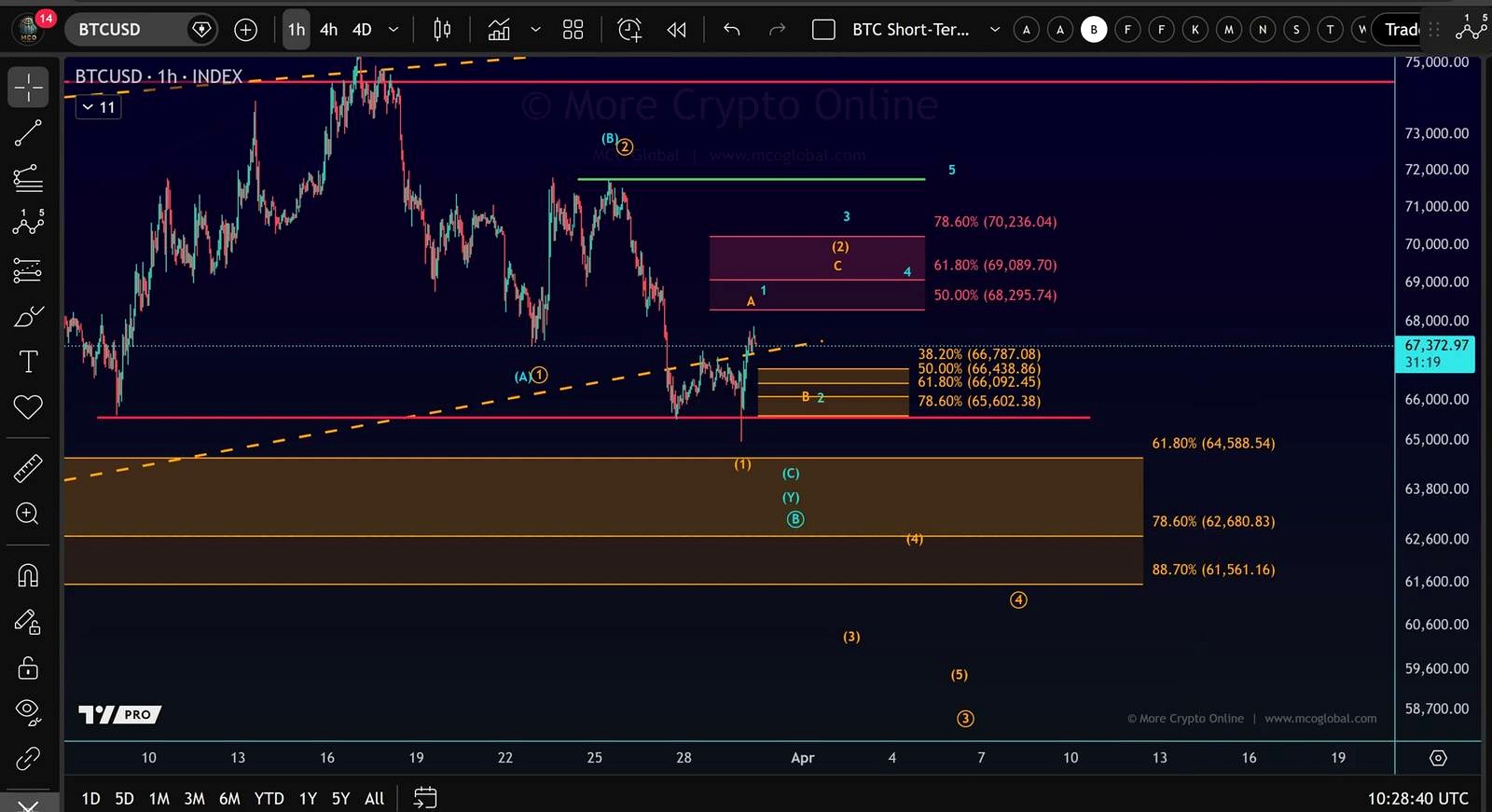Viewport: 1492px width, 812px height.
Task: Open the forecasting and measurement tools
Action: [x=28, y=270]
